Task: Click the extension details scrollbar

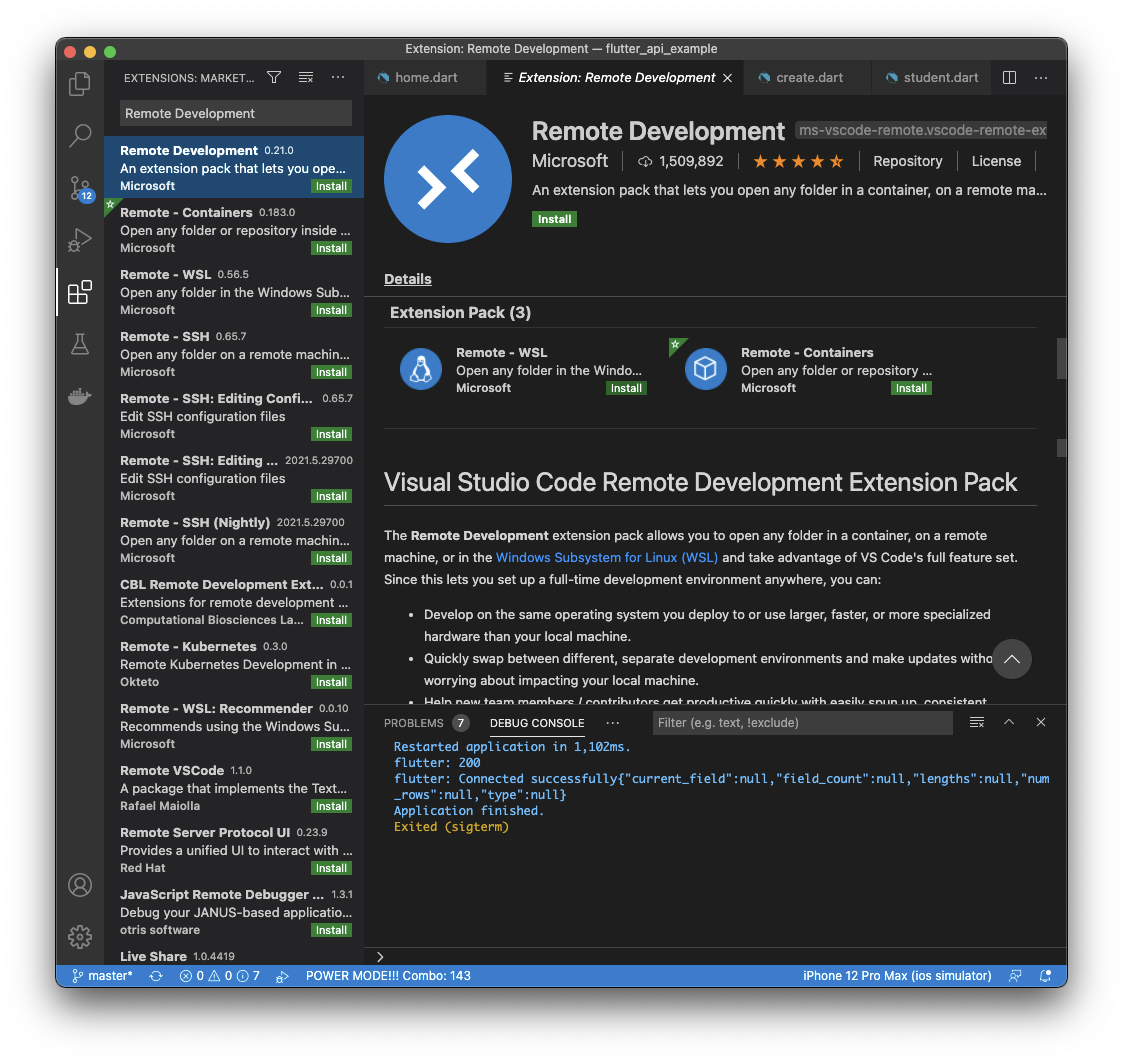Action: [1061, 358]
